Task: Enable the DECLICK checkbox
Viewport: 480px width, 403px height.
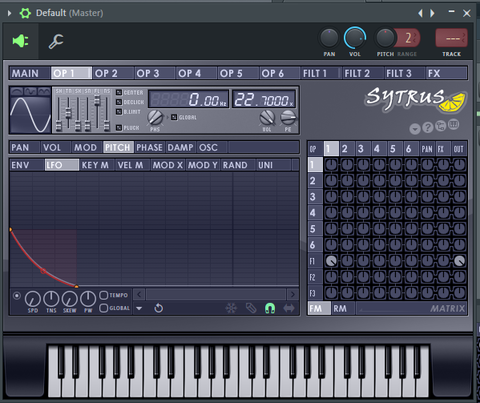Action: click(x=119, y=102)
